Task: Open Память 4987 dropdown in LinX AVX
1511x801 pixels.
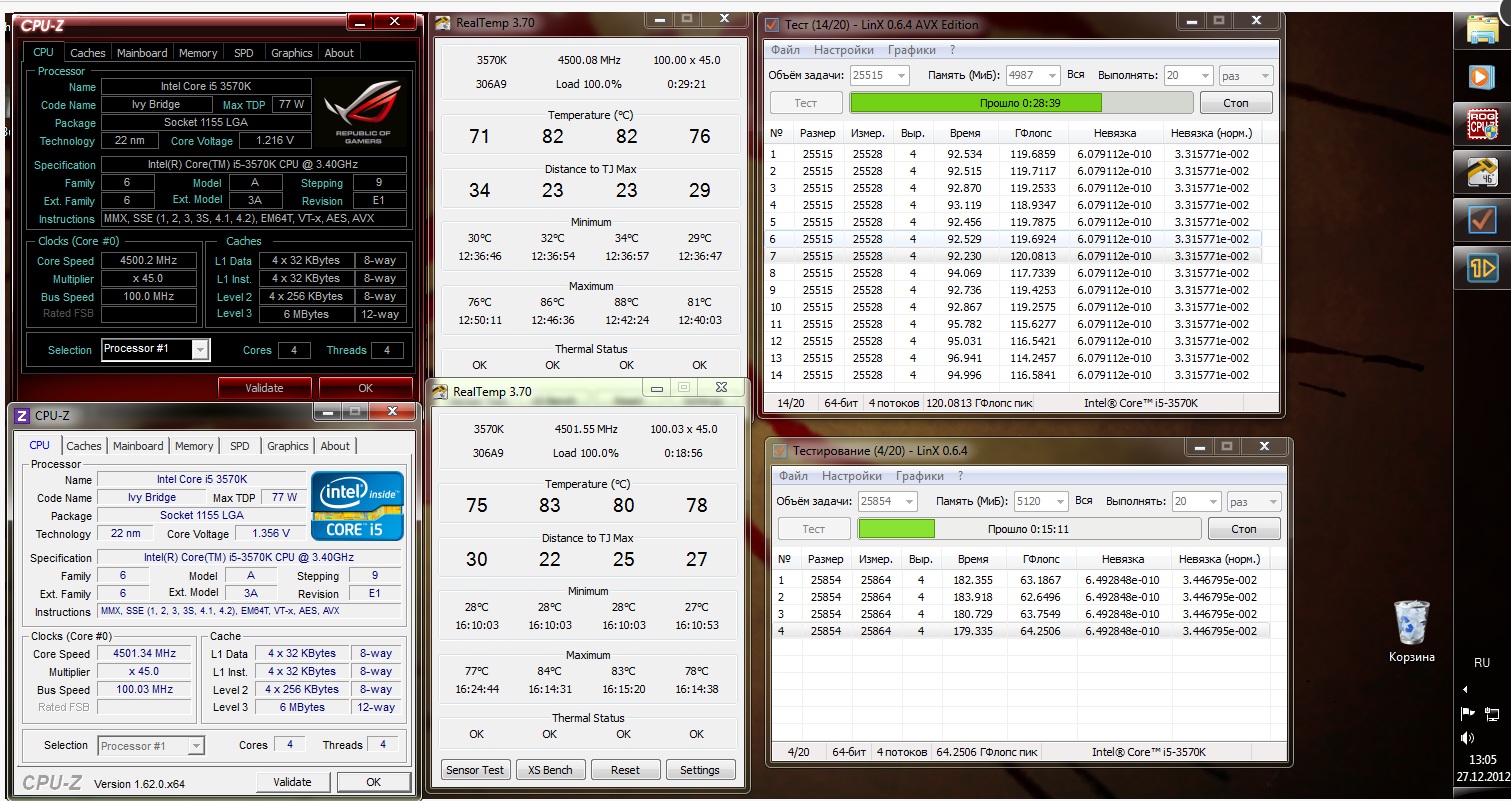Action: pos(1032,75)
